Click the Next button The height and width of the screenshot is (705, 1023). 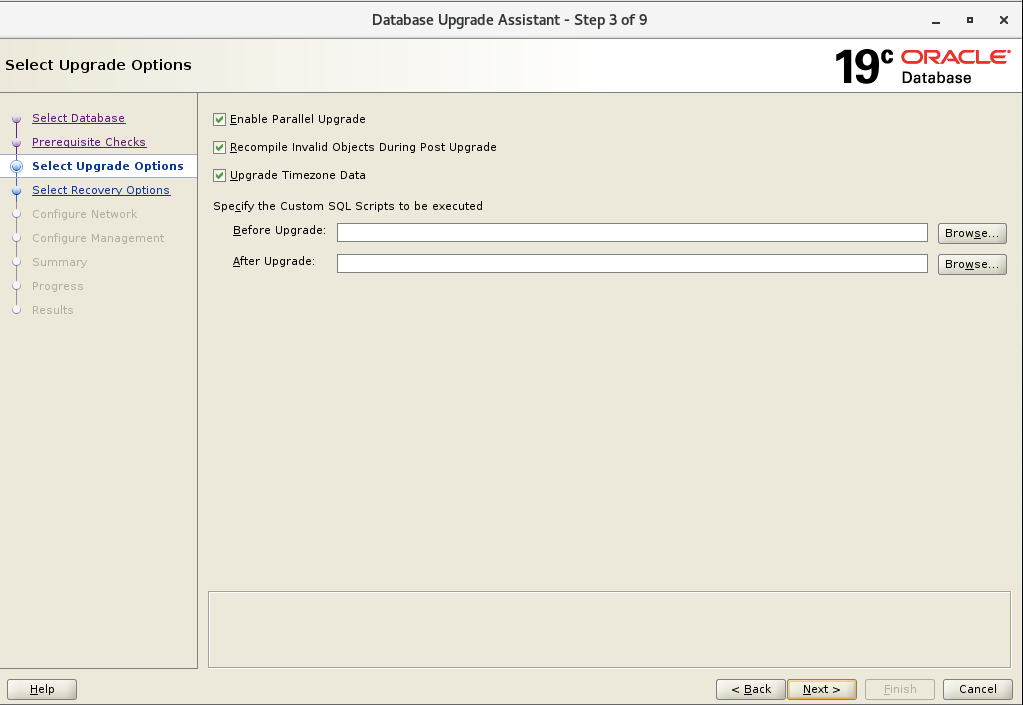click(821, 689)
